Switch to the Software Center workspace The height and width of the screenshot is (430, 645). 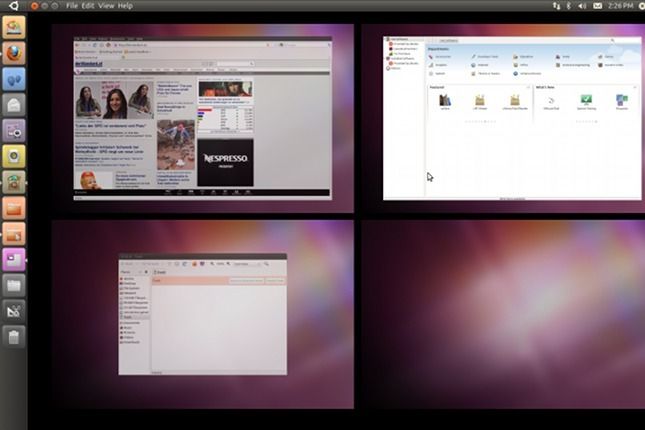click(x=503, y=117)
